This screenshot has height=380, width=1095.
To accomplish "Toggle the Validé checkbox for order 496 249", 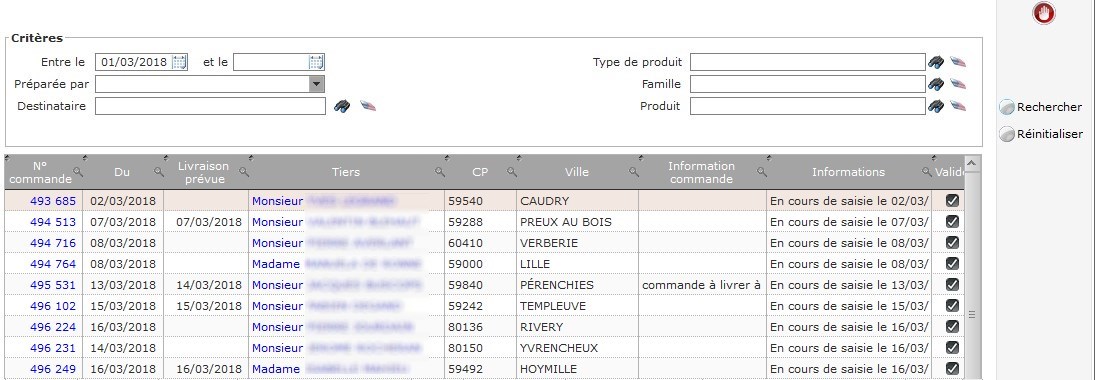I will [x=952, y=368].
